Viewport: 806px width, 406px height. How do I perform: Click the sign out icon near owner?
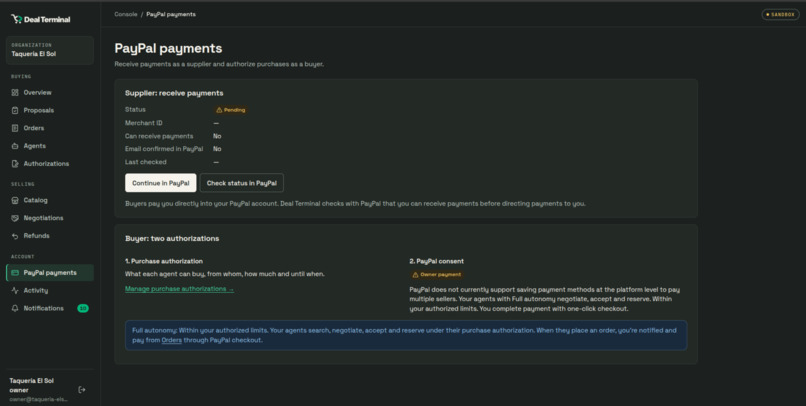[82, 390]
